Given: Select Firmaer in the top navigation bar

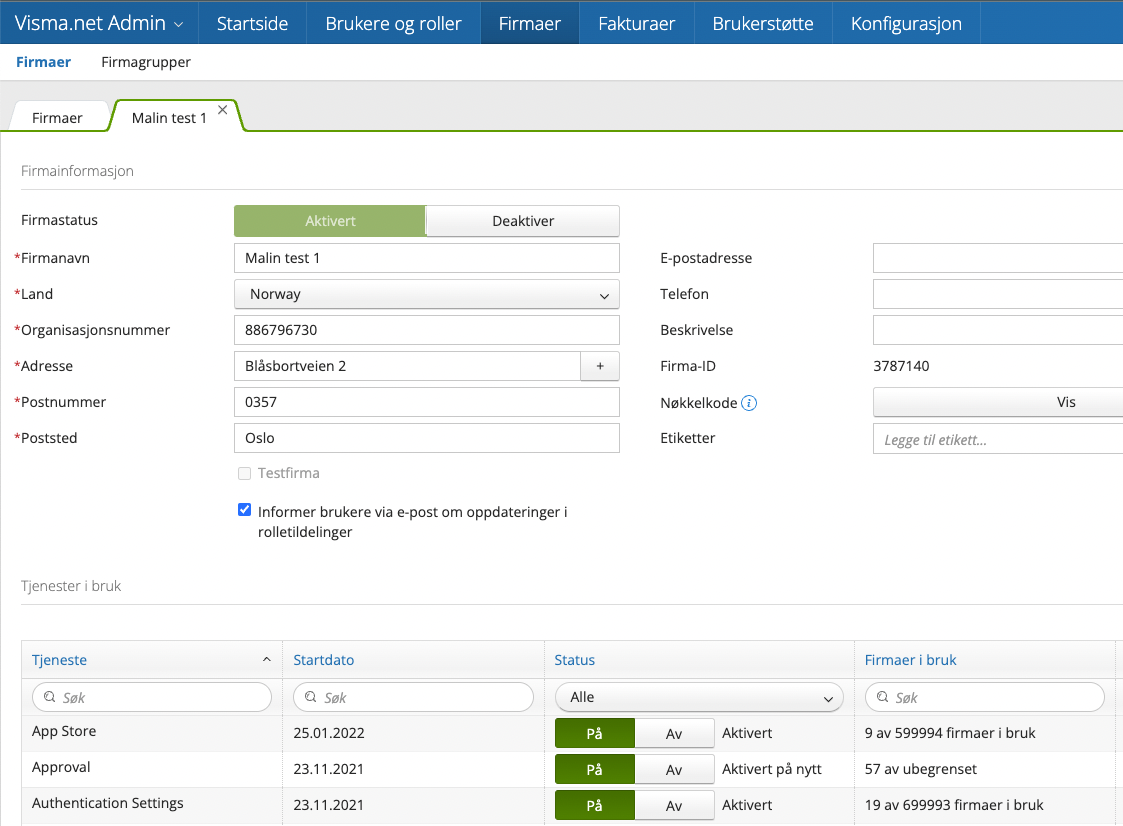Looking at the screenshot, I should 529,23.
